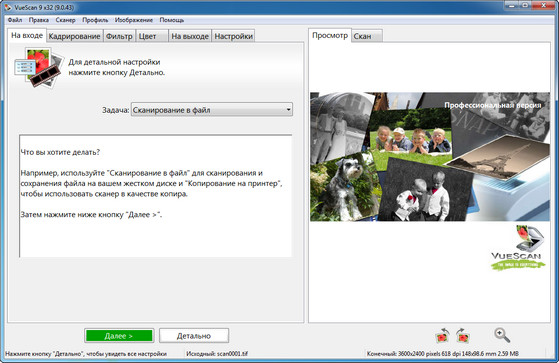Open the Профиль menu

point(95,20)
